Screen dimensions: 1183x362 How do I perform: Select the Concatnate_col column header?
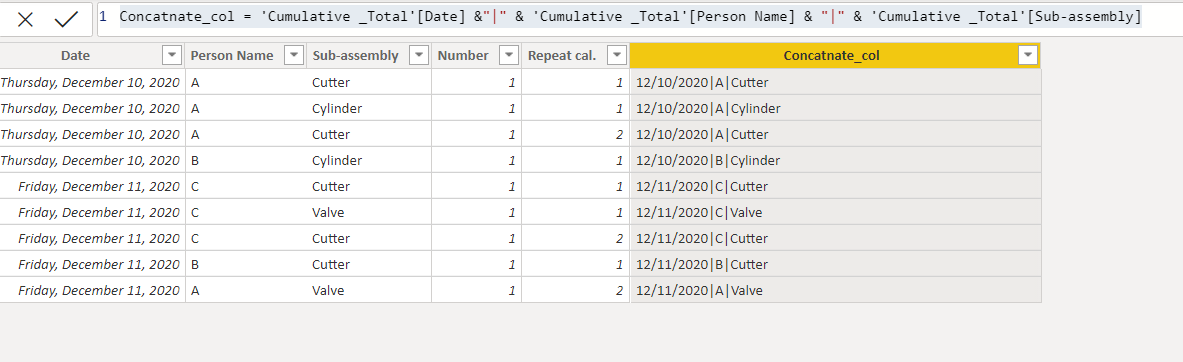[831, 56]
